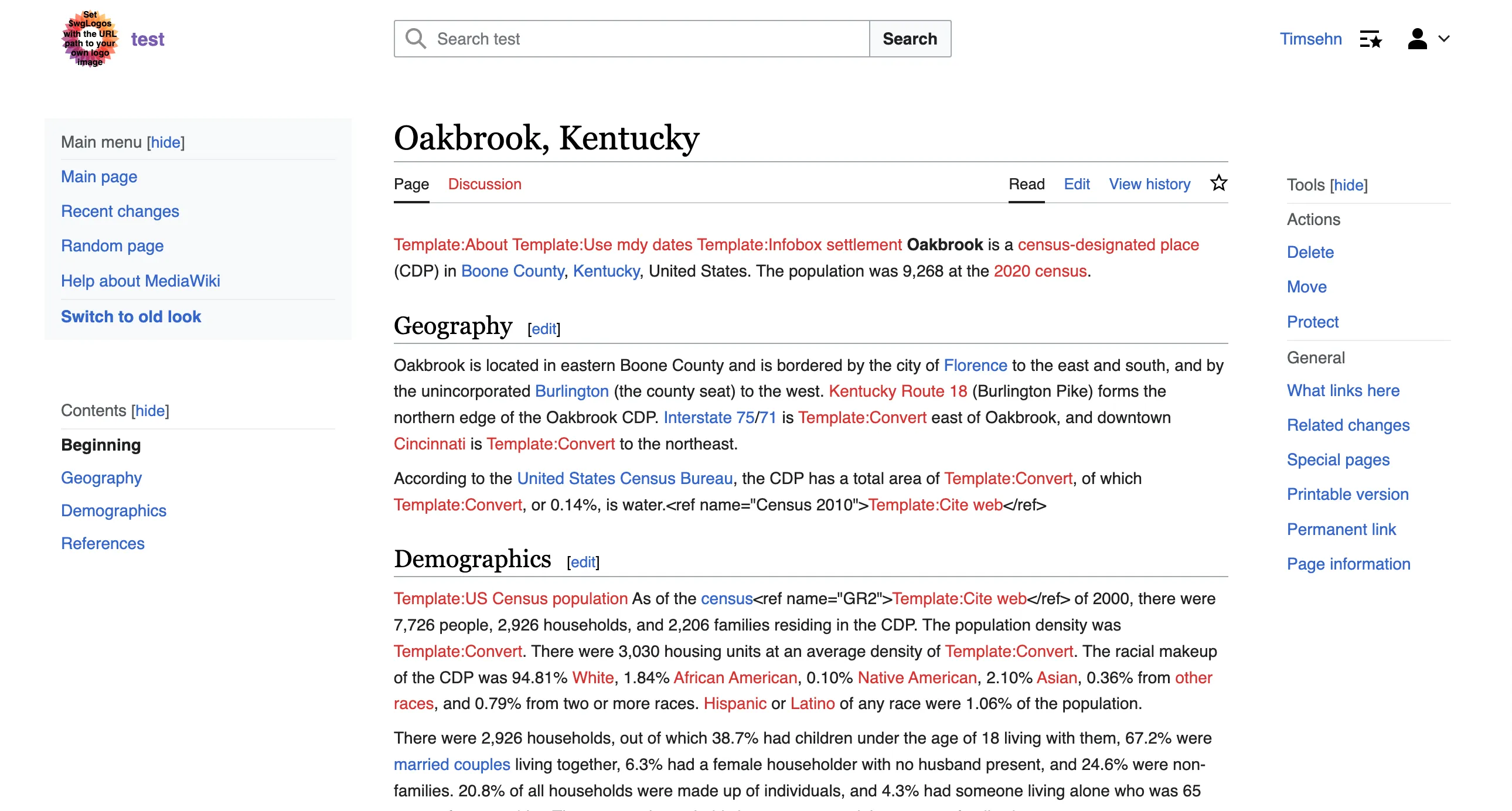Click Switch to old look
The width and height of the screenshot is (1512, 811).
(x=131, y=316)
